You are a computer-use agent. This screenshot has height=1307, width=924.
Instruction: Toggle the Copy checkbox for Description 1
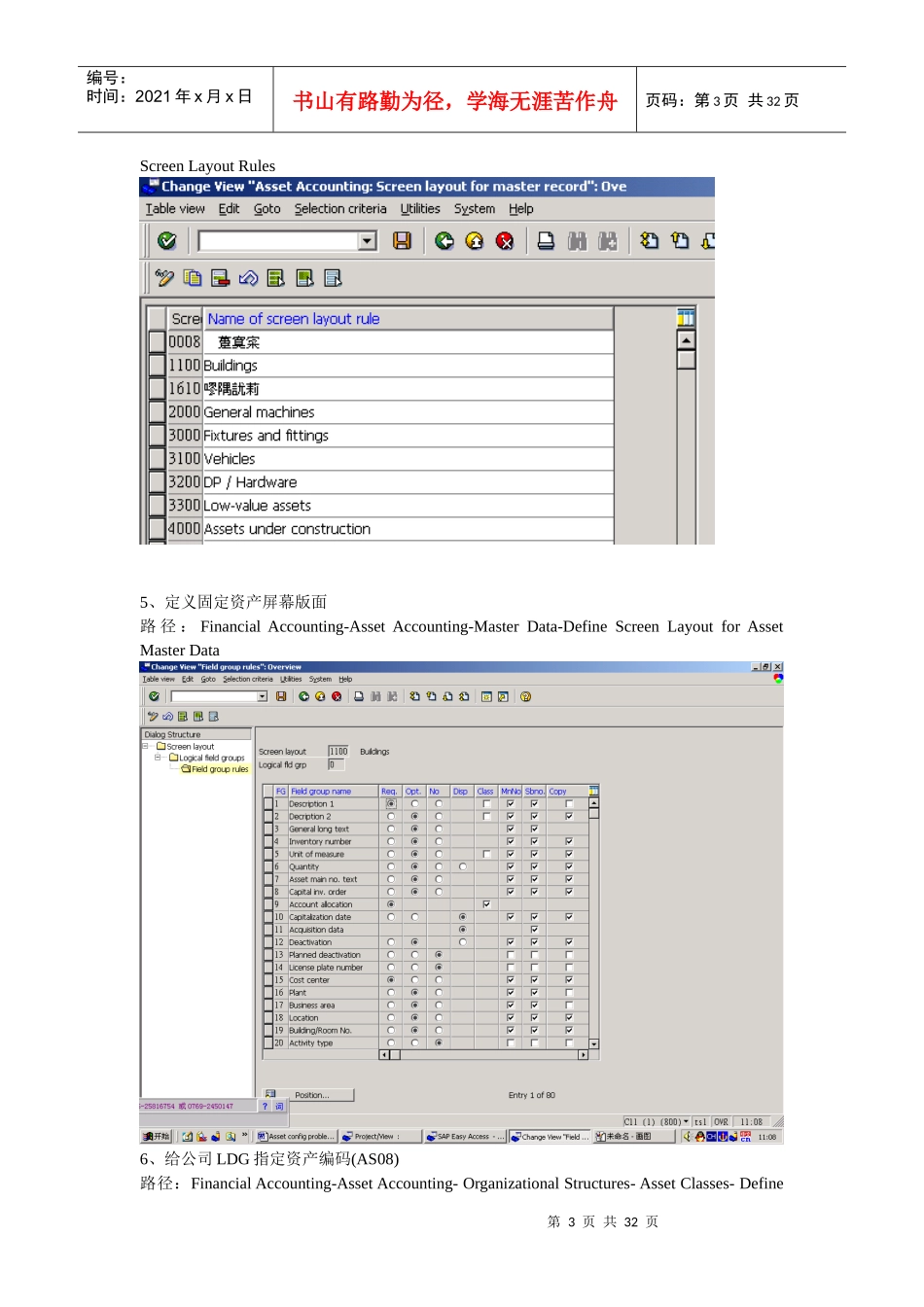coord(569,804)
